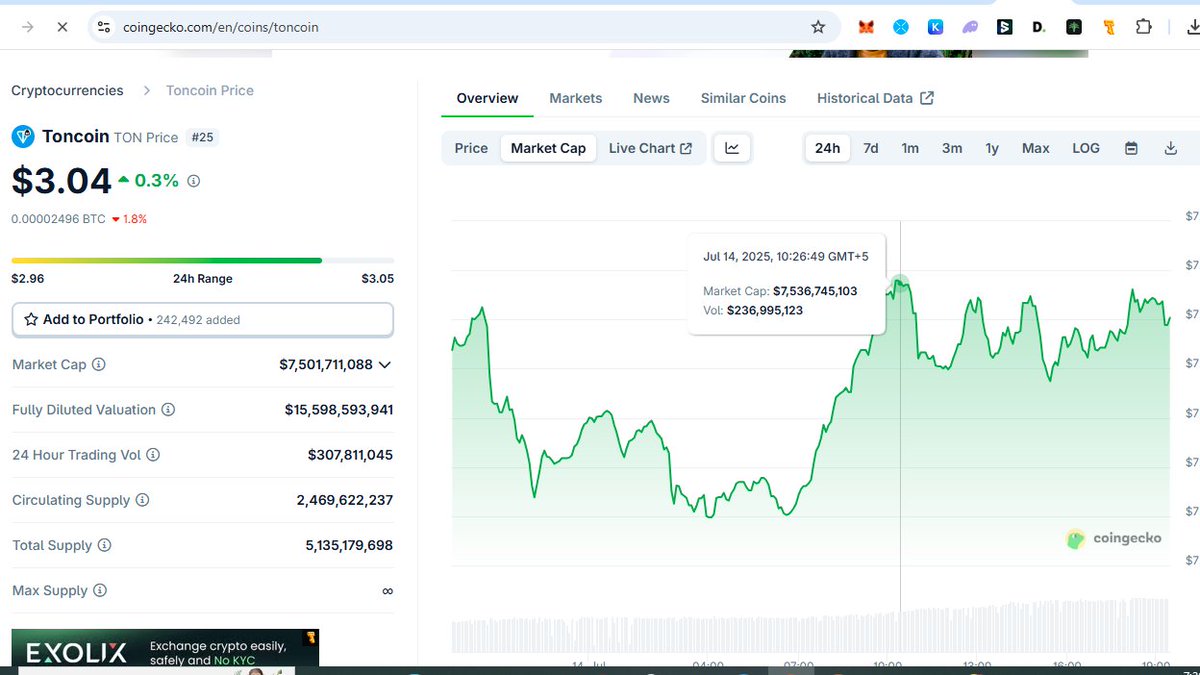This screenshot has width=1200, height=675.
Task: Download chart data via download icon
Action: click(x=1171, y=148)
